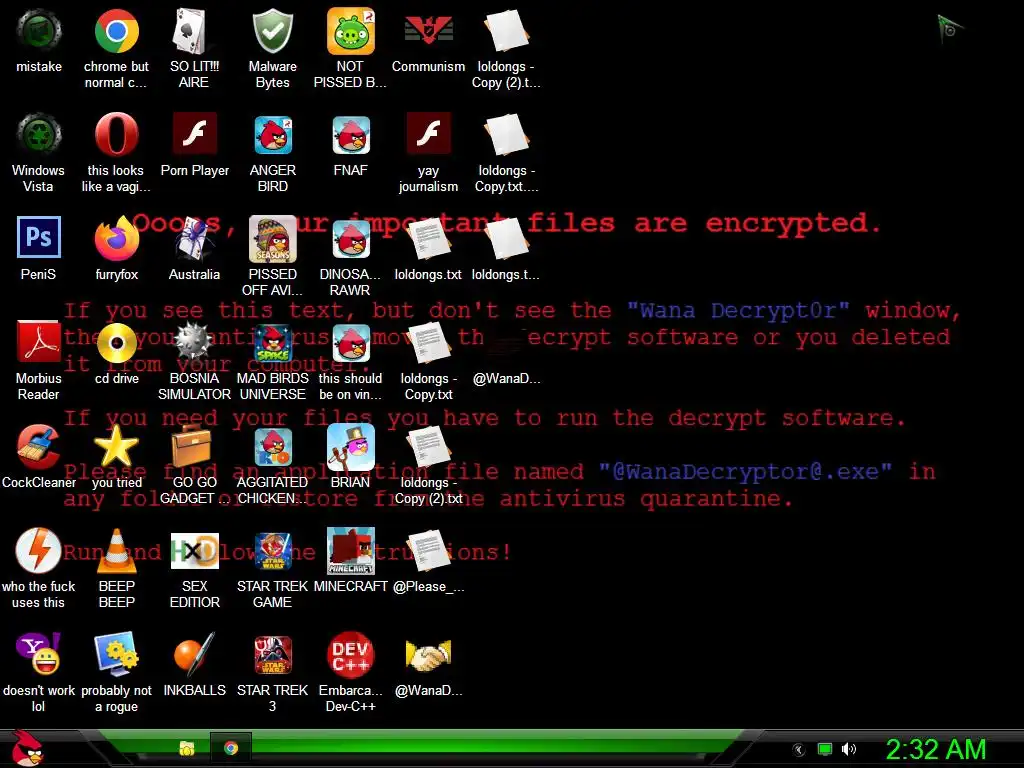Click the 2:32 AM taskbar clock
The width and height of the screenshot is (1024, 768).
click(x=935, y=749)
